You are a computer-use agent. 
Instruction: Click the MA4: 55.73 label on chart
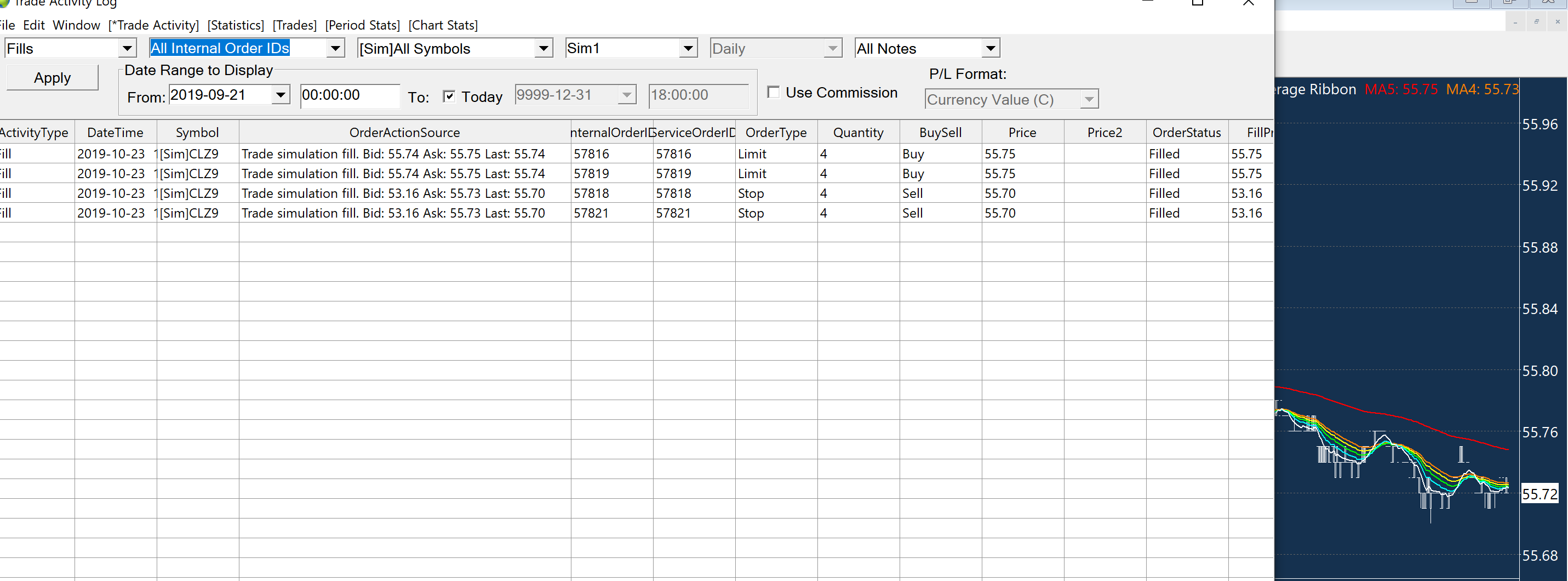[x=1482, y=89]
